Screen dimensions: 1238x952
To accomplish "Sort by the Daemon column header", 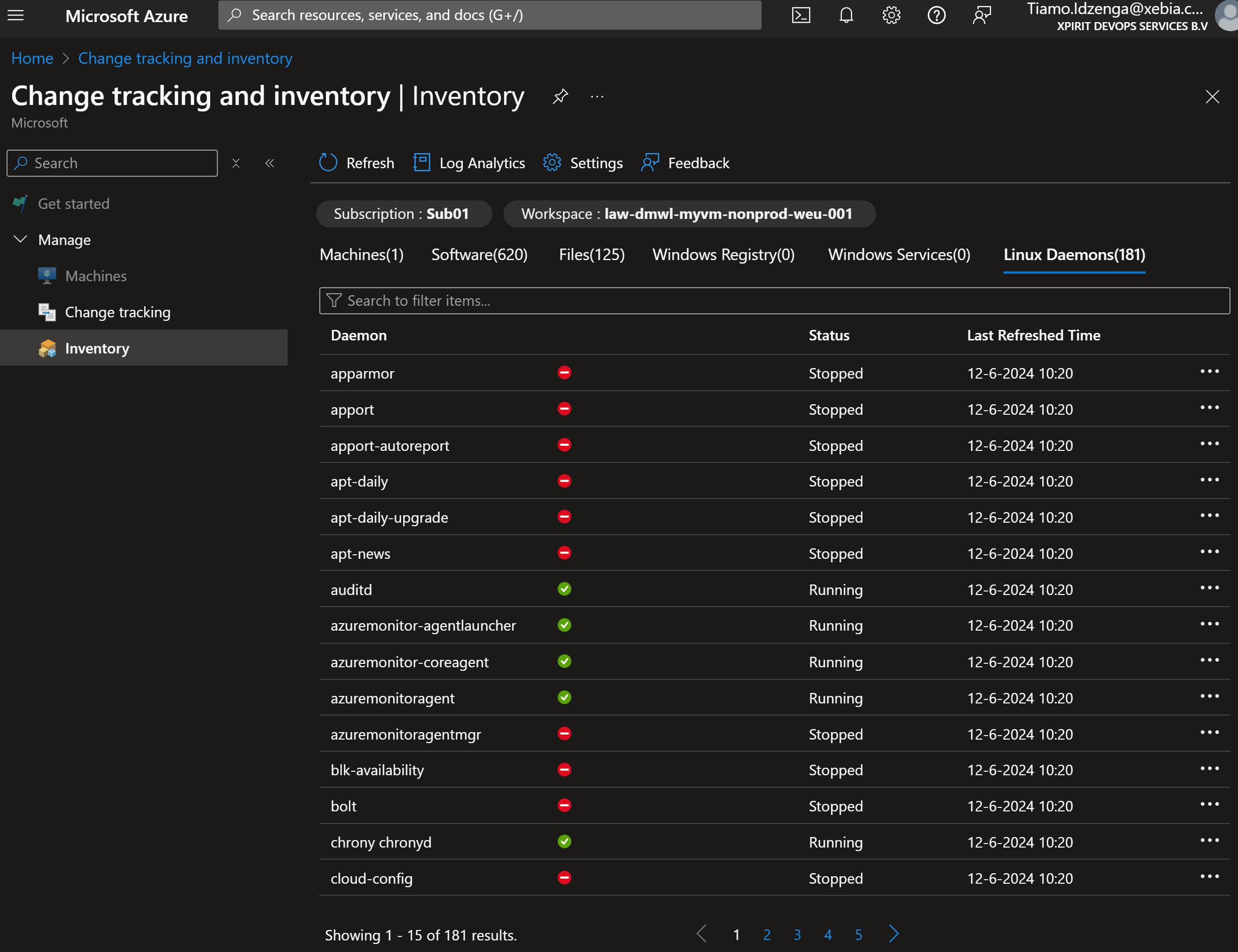I will point(358,335).
